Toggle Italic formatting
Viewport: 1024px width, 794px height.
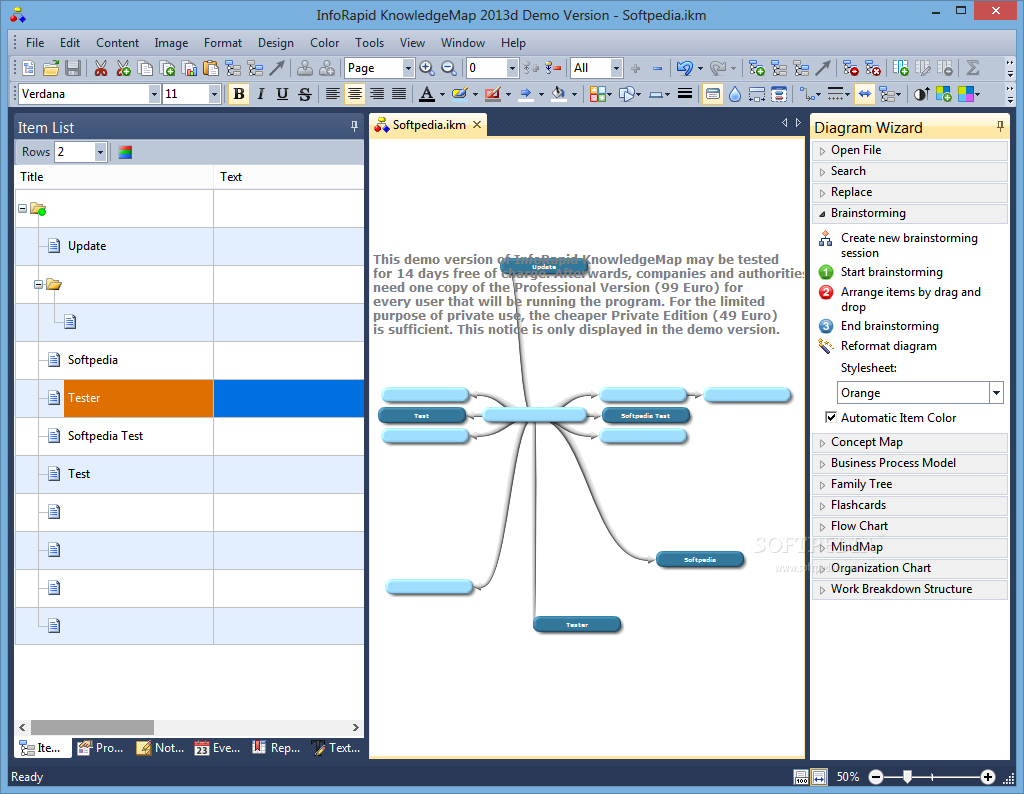pyautogui.click(x=261, y=94)
